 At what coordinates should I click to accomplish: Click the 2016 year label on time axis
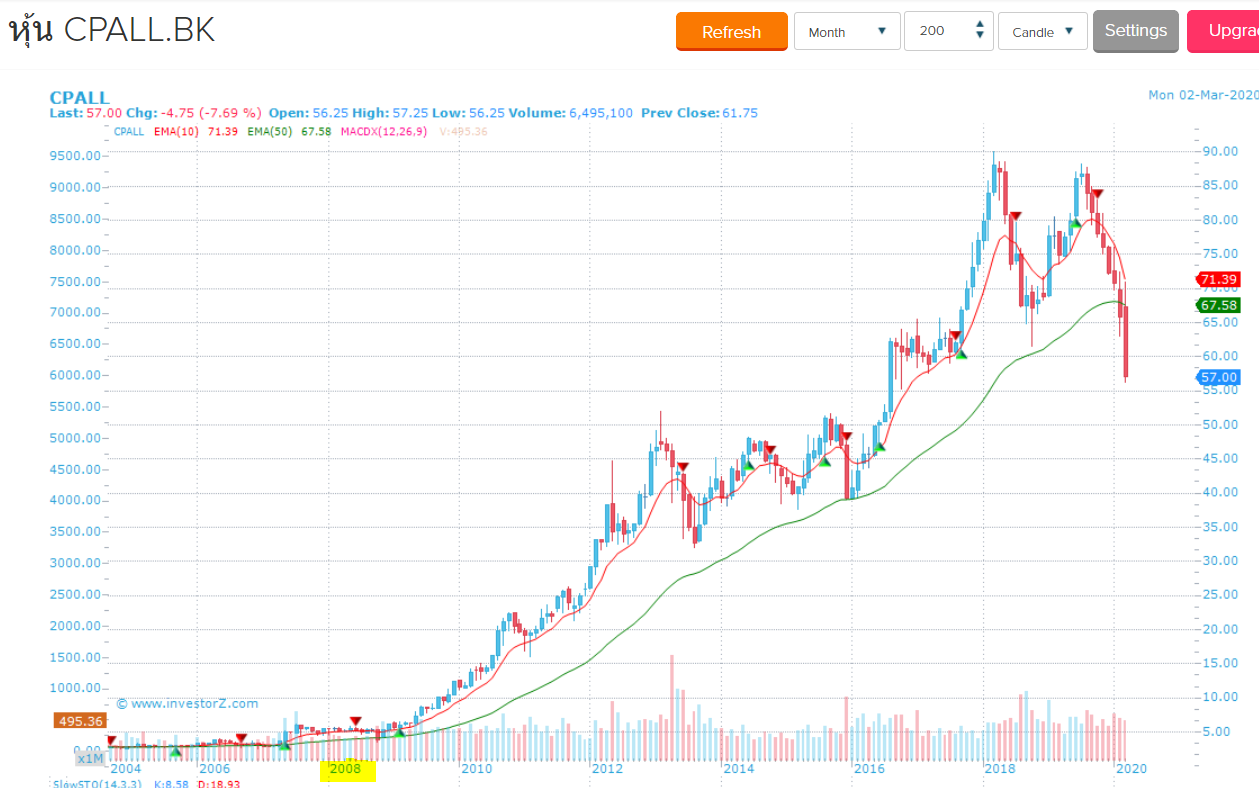(x=869, y=768)
